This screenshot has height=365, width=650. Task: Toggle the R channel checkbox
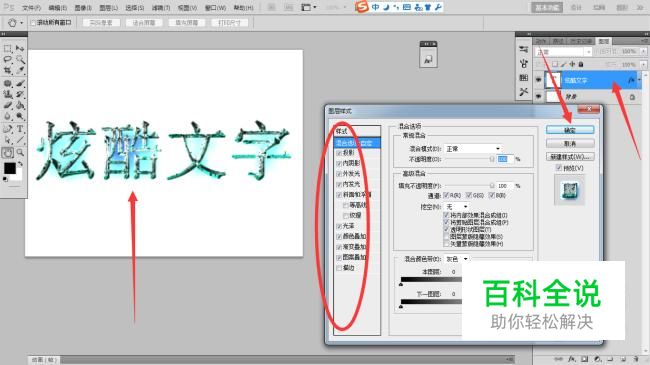(446, 195)
